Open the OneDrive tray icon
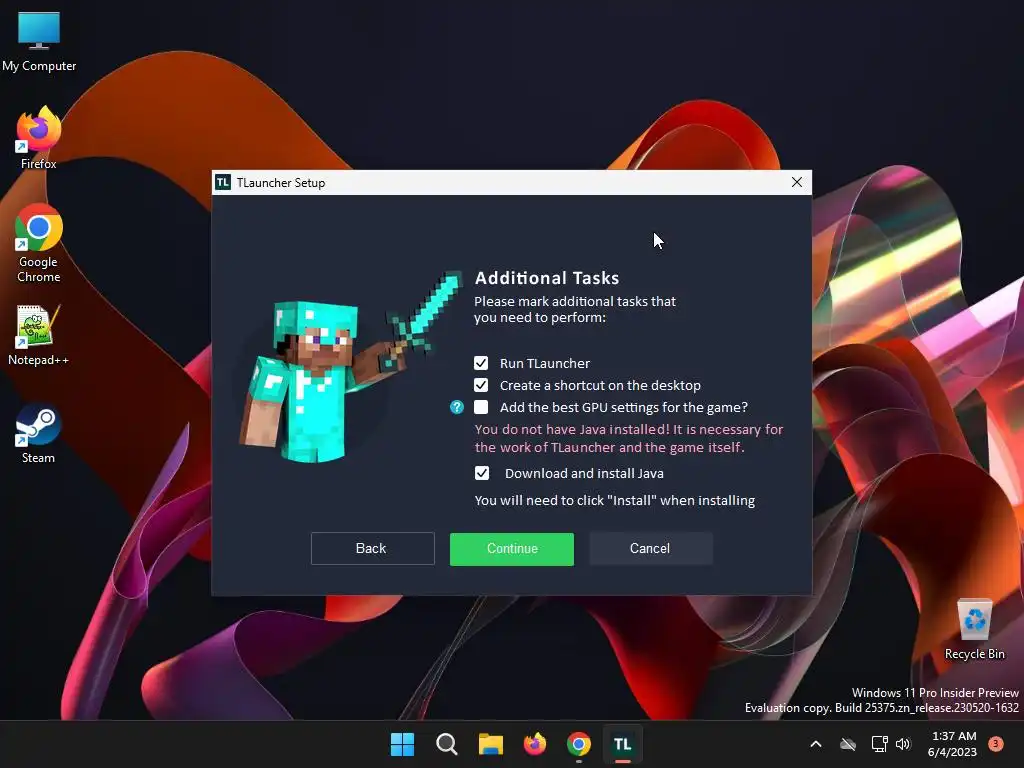This screenshot has height=768, width=1024. (x=848, y=744)
